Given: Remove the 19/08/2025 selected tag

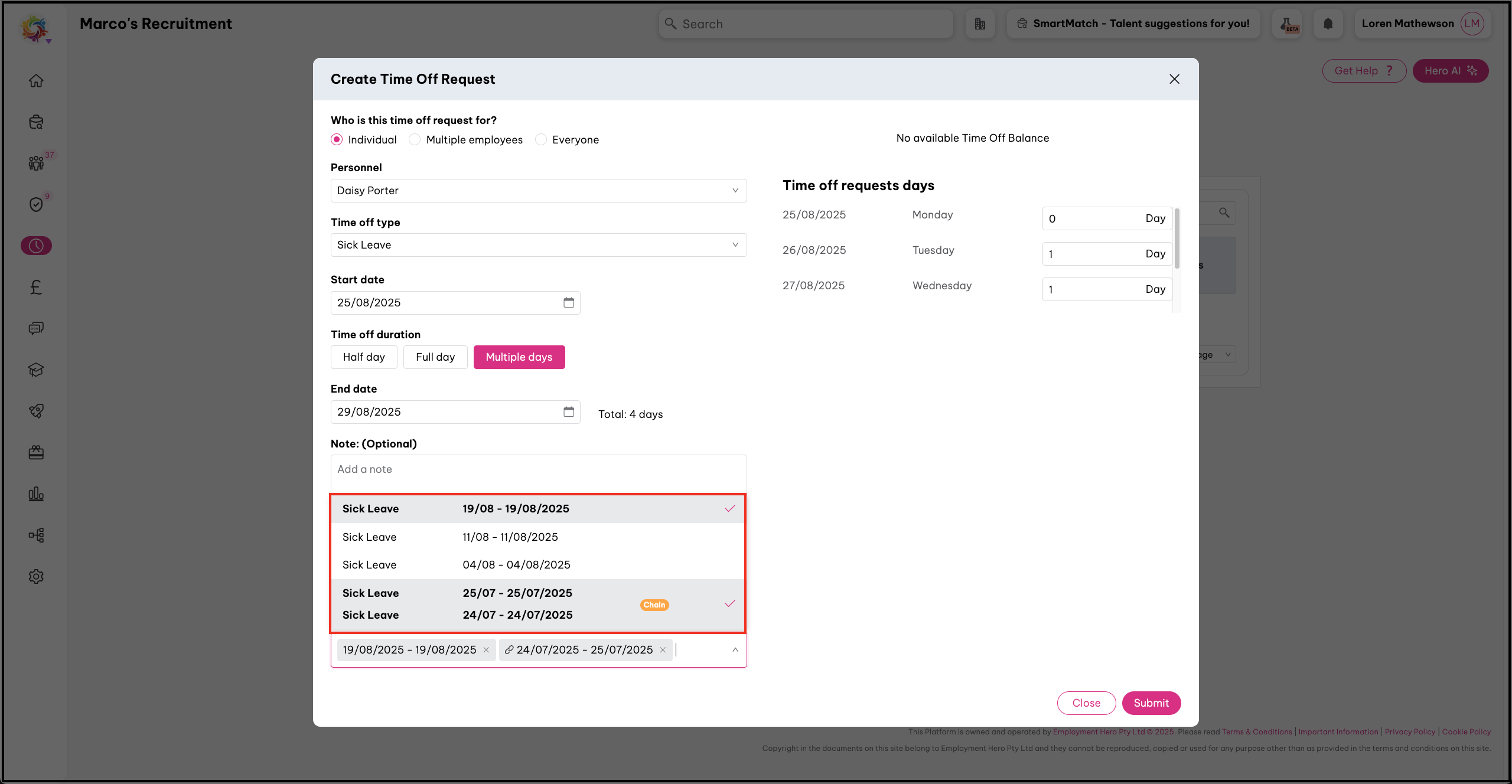Looking at the screenshot, I should (486, 650).
